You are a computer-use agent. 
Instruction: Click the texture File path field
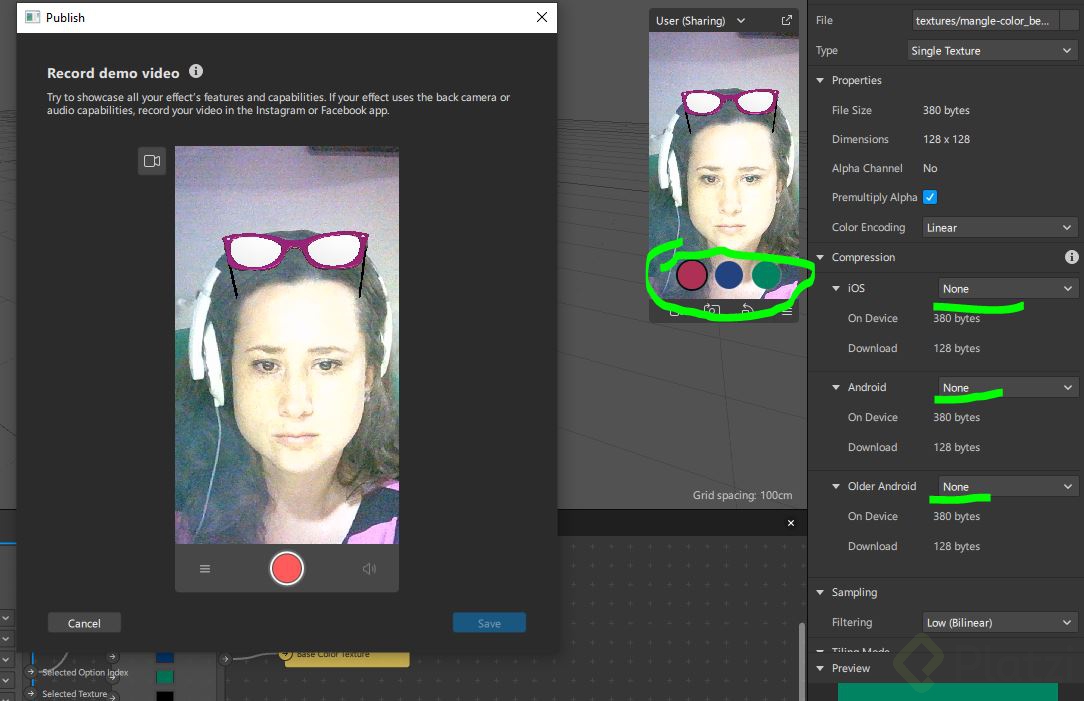pyautogui.click(x=984, y=21)
